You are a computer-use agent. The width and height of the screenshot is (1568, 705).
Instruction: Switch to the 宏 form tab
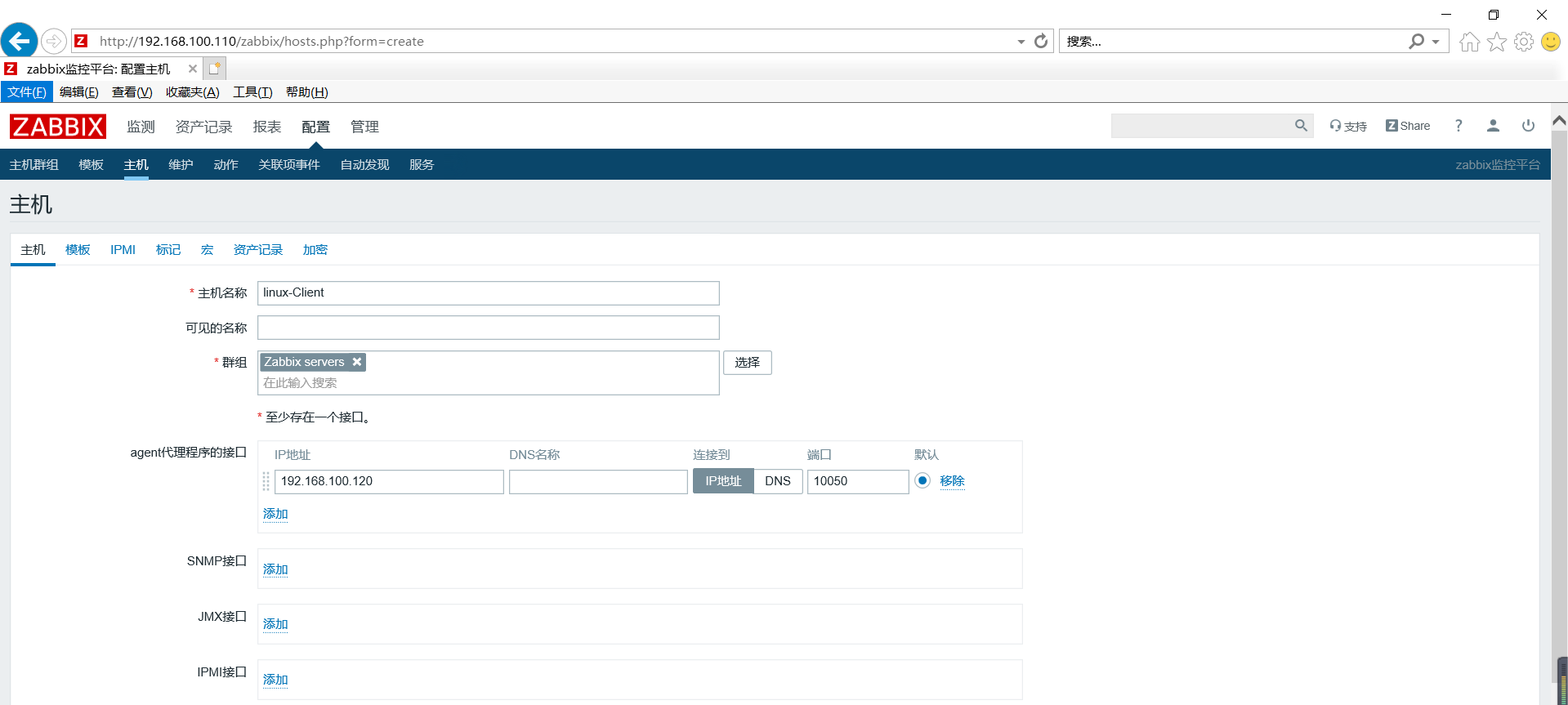pos(208,250)
